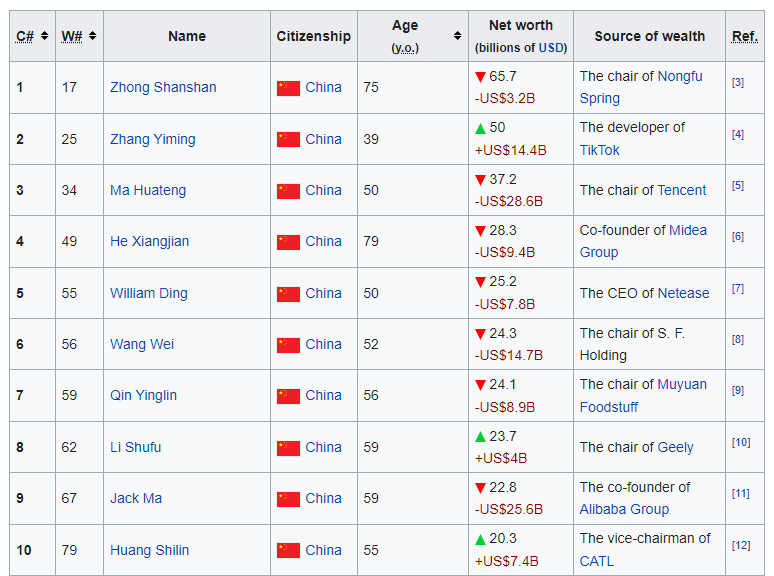Viewport: 774px width, 576px height.
Task: Click China flag in Jack Ma row
Action: click(x=288, y=499)
